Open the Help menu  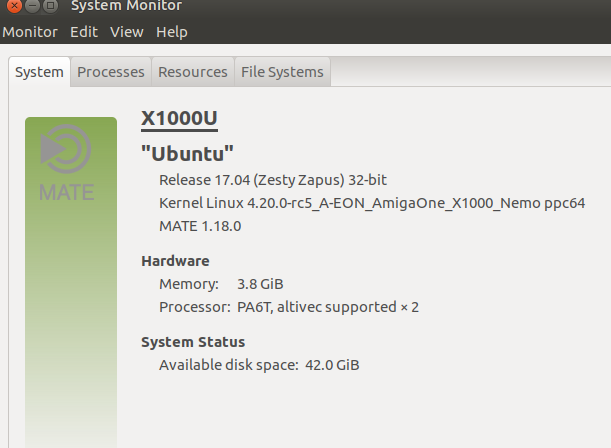click(x=171, y=32)
